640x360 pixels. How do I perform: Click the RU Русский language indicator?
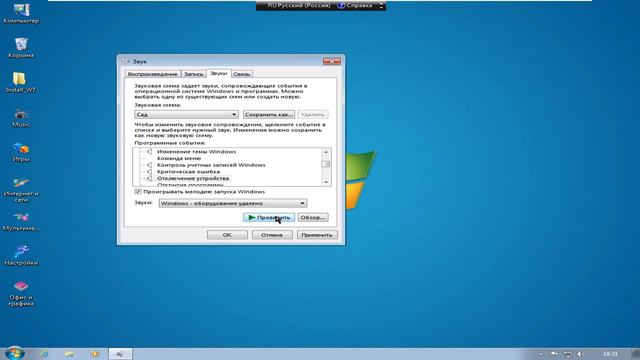click(x=298, y=5)
